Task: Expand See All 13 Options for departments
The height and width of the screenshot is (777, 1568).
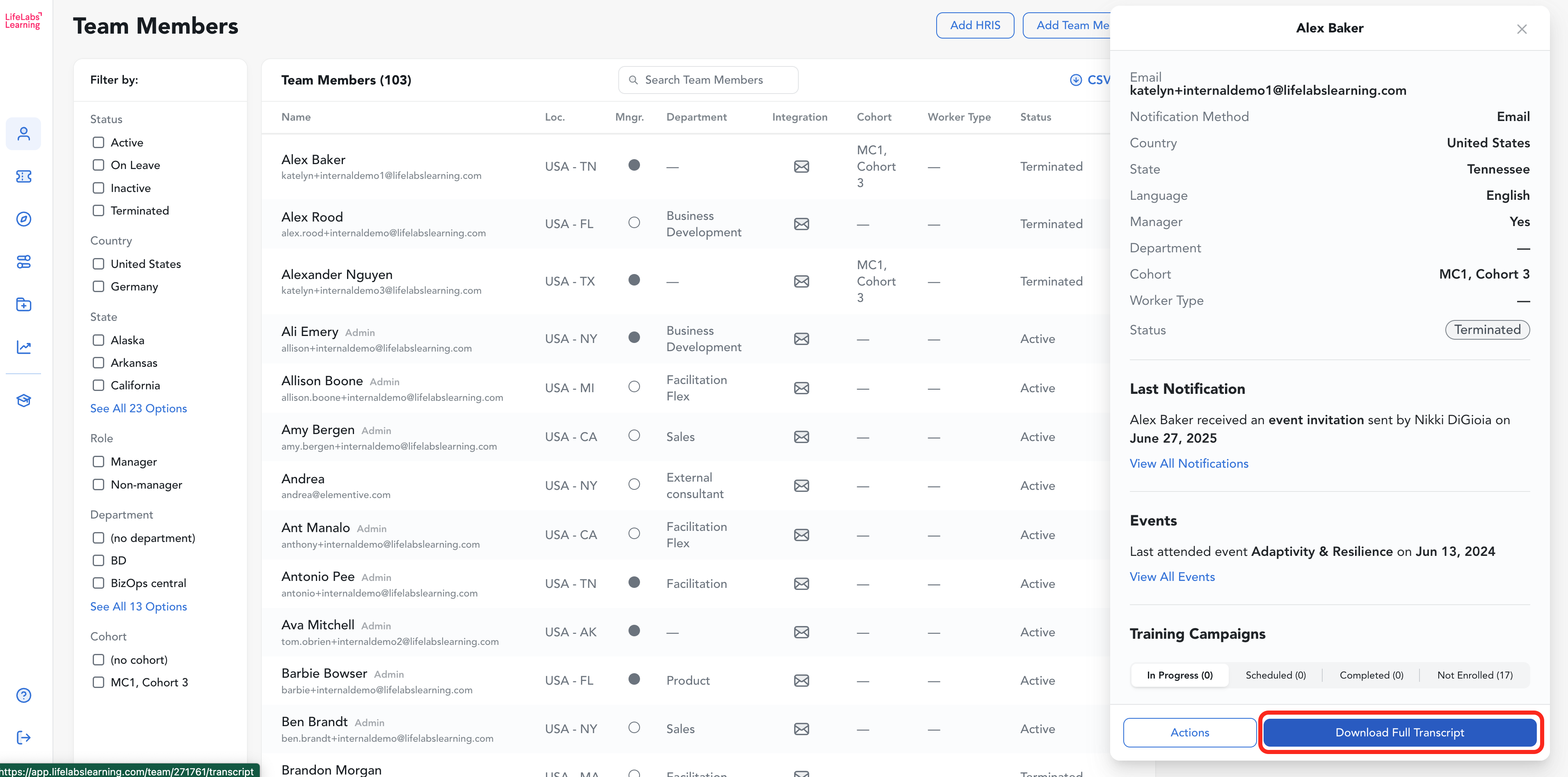Action: 138,607
